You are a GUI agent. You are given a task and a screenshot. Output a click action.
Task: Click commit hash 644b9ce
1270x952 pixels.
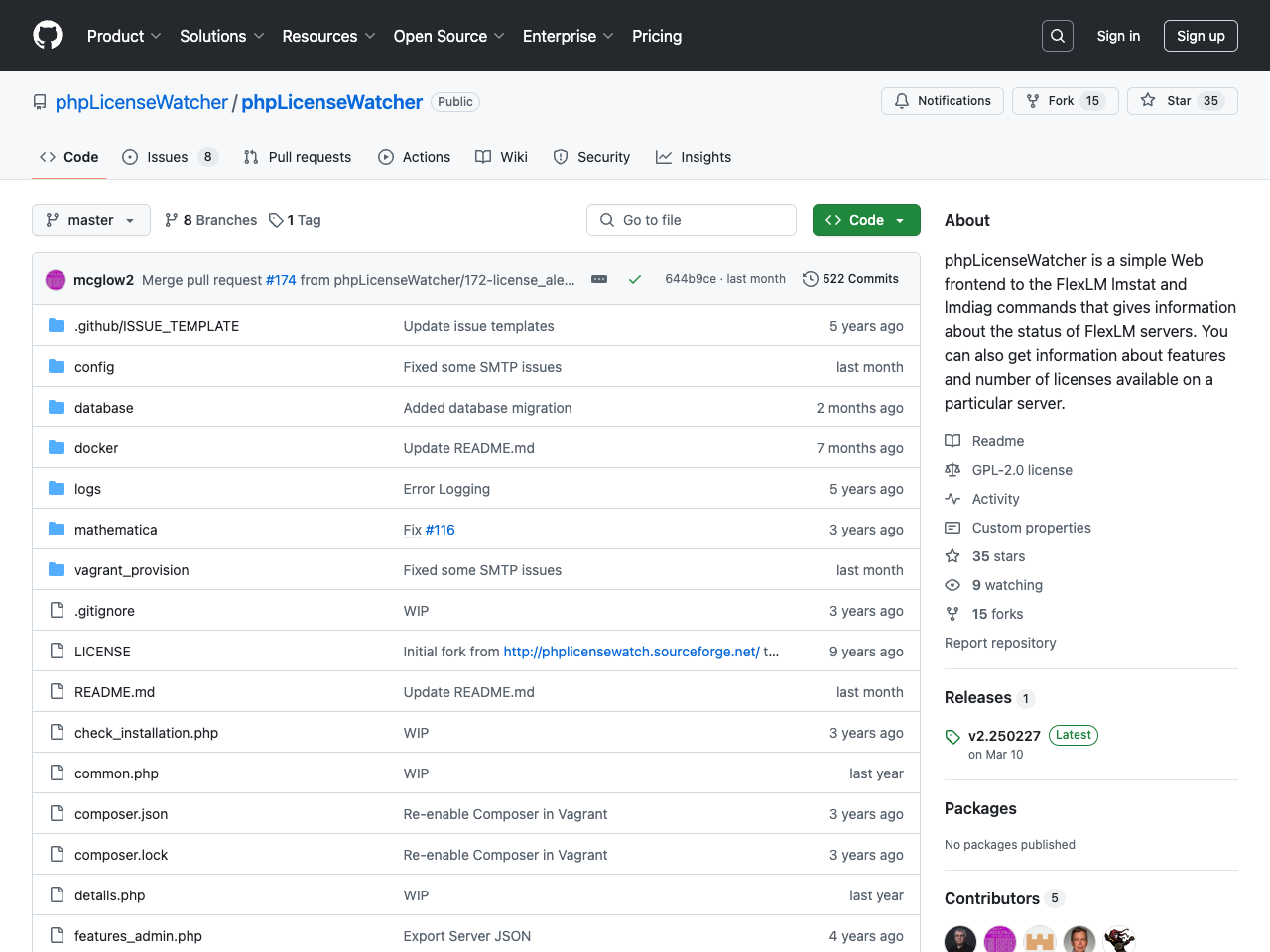pyautogui.click(x=691, y=279)
